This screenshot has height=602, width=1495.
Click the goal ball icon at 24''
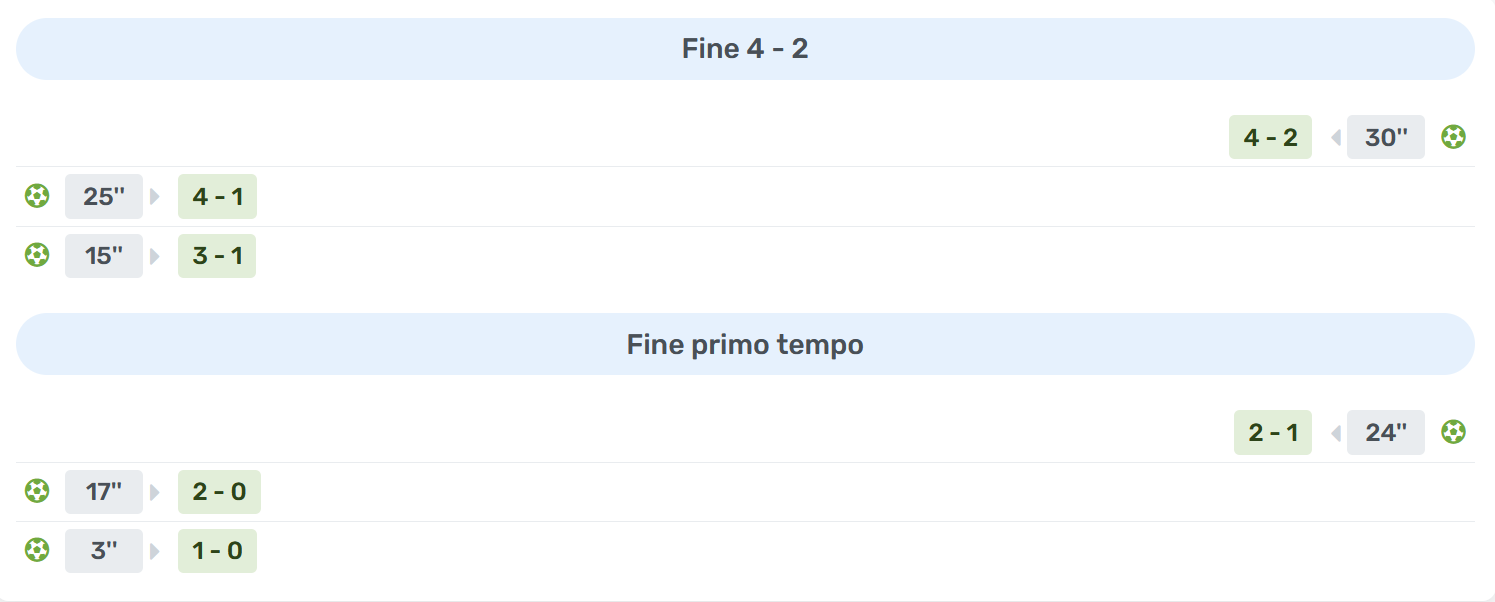click(1453, 432)
